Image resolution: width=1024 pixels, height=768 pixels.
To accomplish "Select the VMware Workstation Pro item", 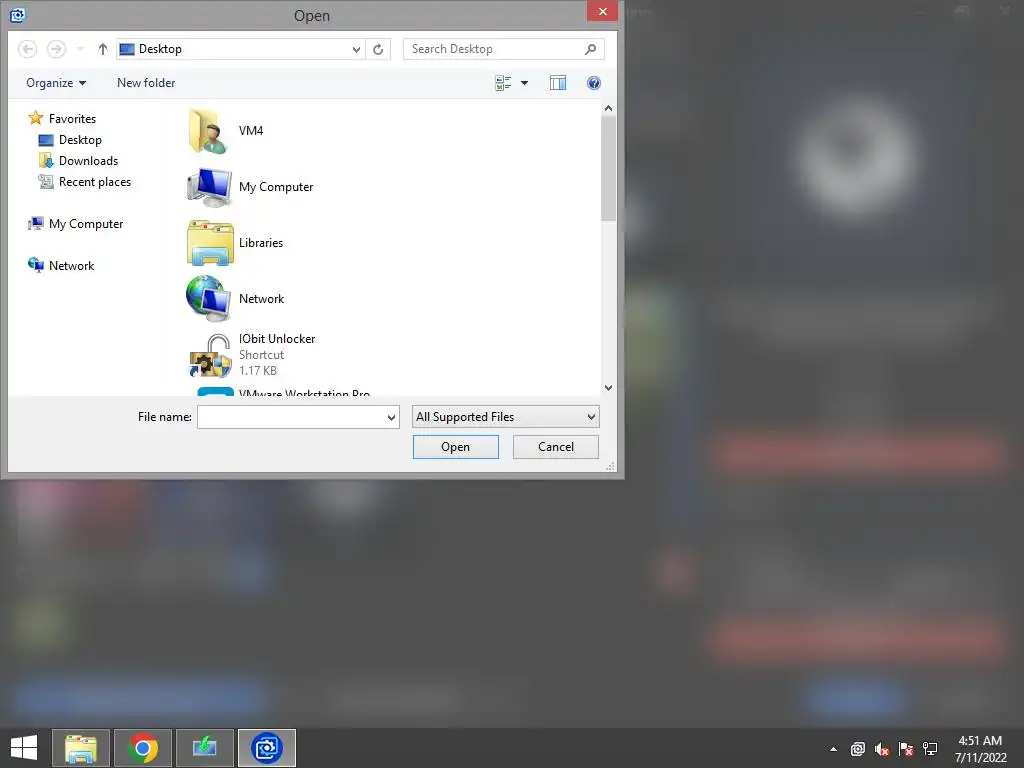I will point(304,393).
